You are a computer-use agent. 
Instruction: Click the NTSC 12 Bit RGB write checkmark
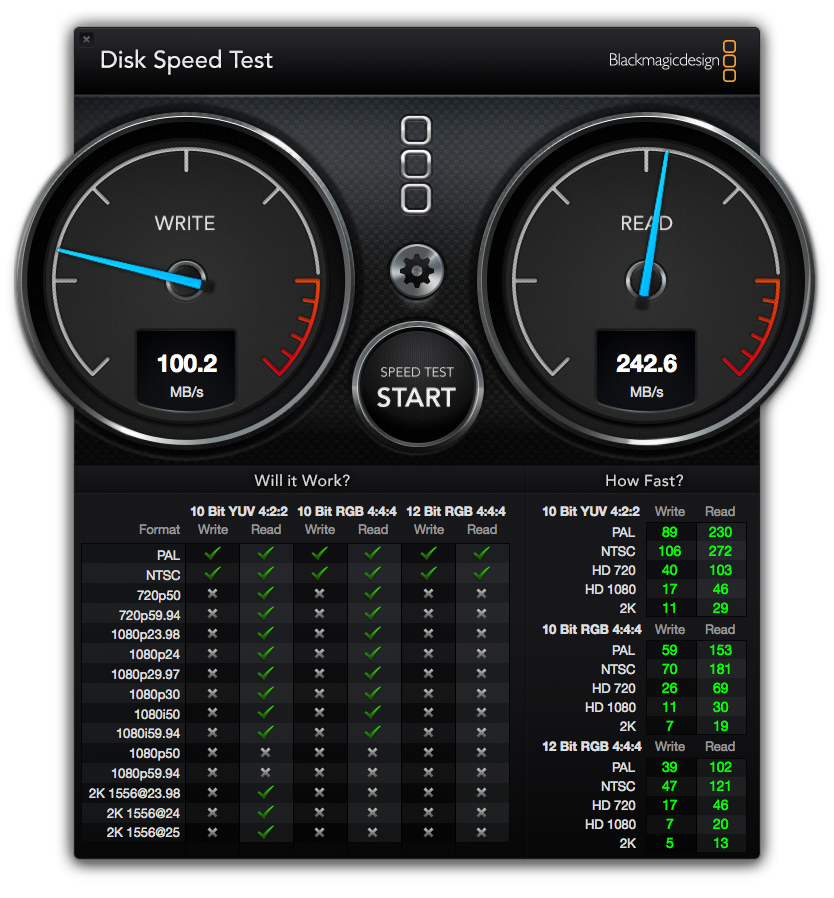pyautogui.click(x=428, y=573)
